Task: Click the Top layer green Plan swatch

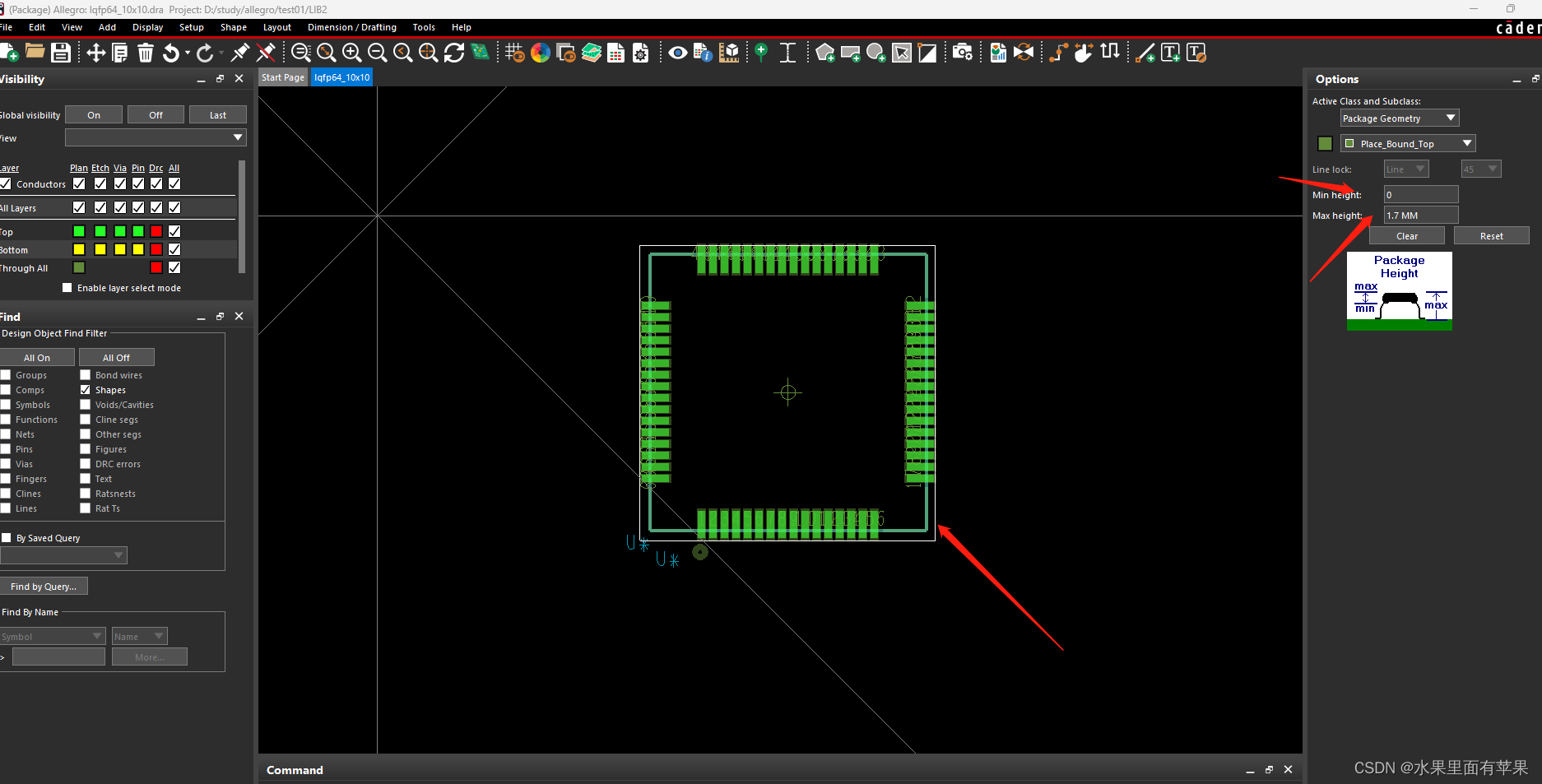Action: tap(79, 232)
